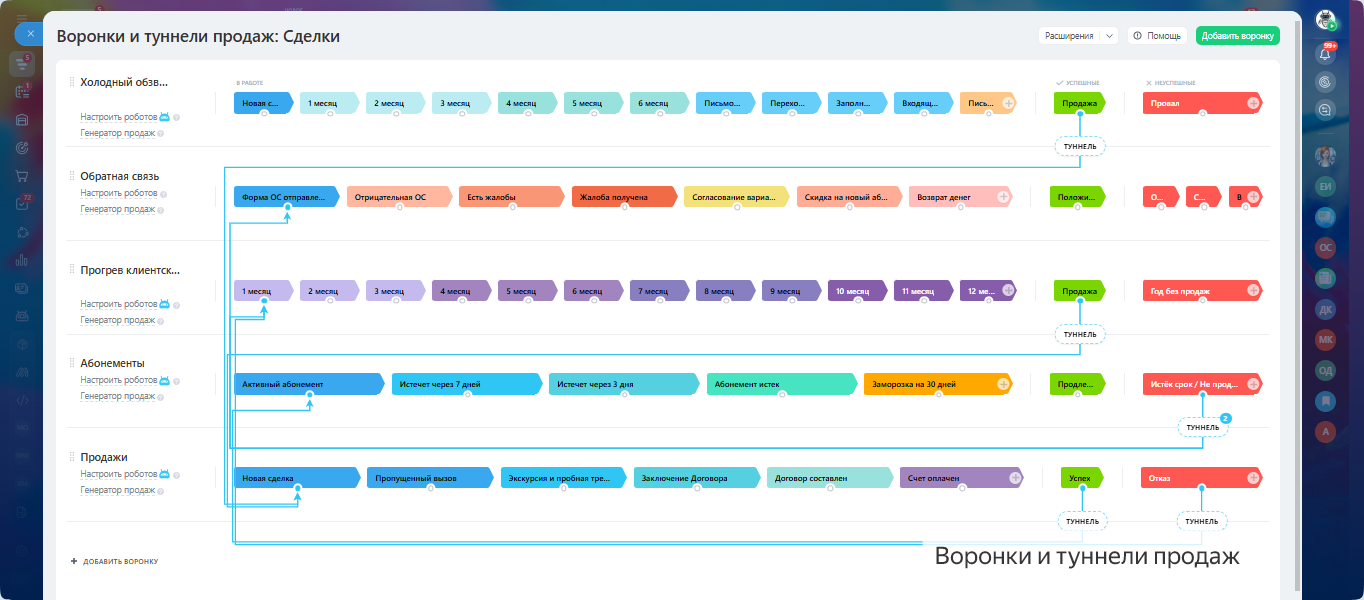The image size is (1364, 600).
Task: Open the shopping cart icon in left sidebar
Action: pyautogui.click(x=21, y=176)
